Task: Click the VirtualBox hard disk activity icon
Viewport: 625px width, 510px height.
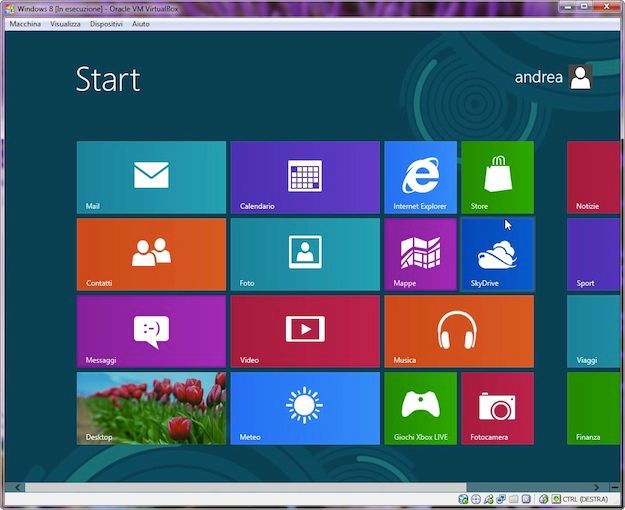Action: [x=463, y=499]
